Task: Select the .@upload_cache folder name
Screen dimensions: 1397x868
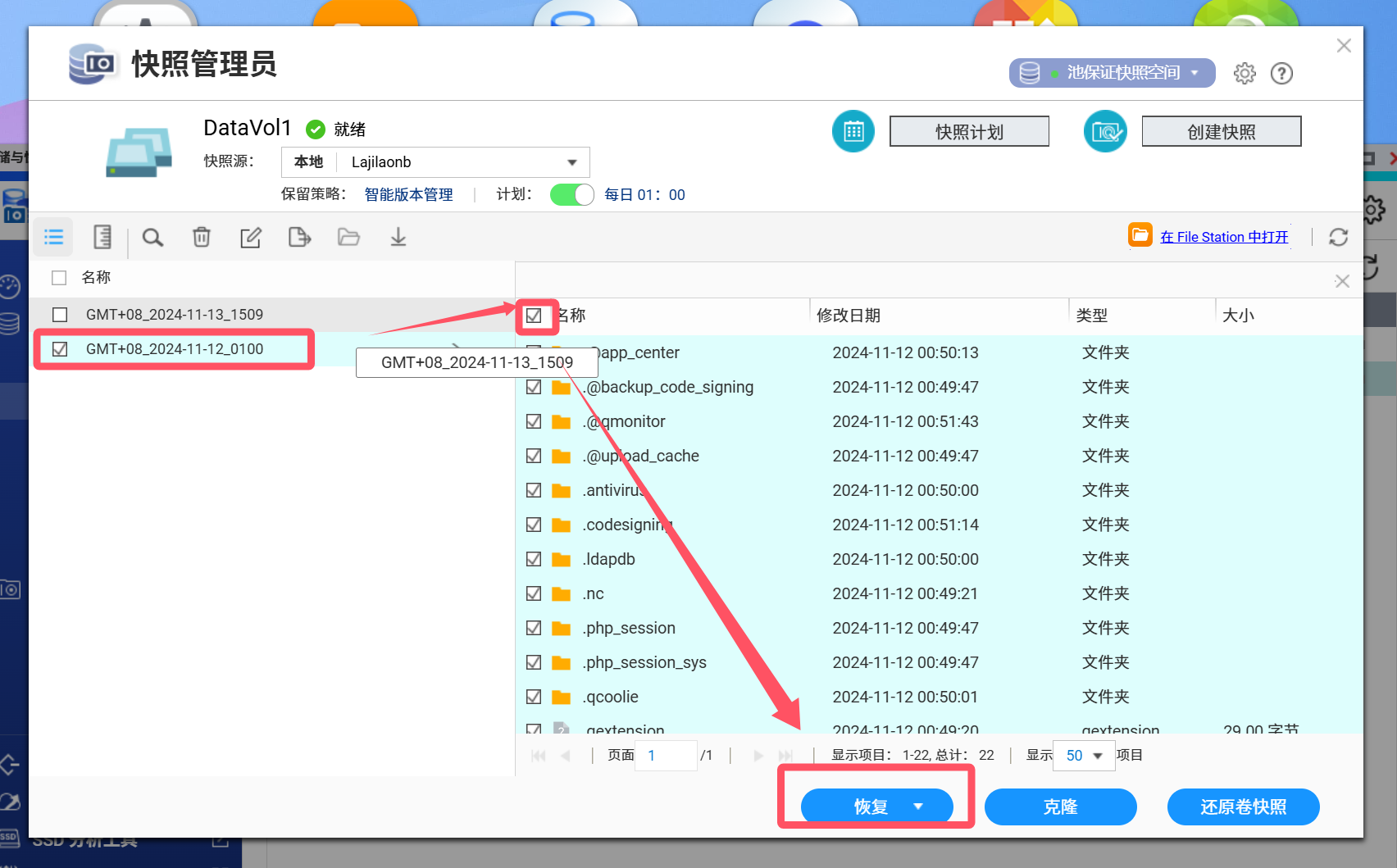Action: pos(640,456)
